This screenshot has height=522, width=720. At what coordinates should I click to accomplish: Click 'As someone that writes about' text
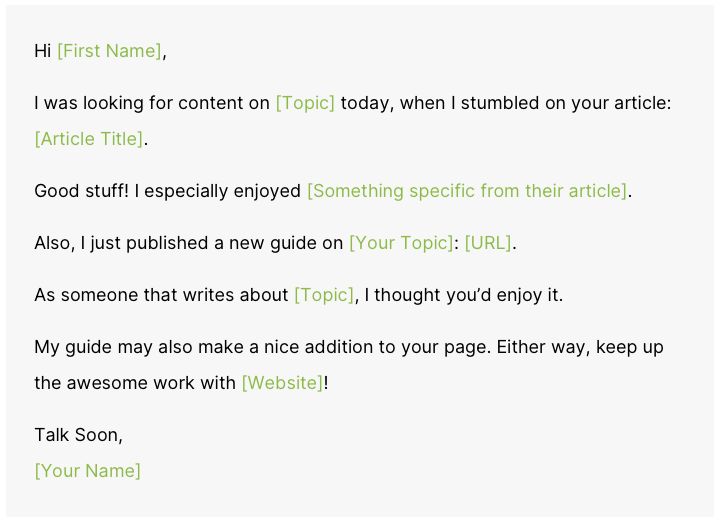161,295
